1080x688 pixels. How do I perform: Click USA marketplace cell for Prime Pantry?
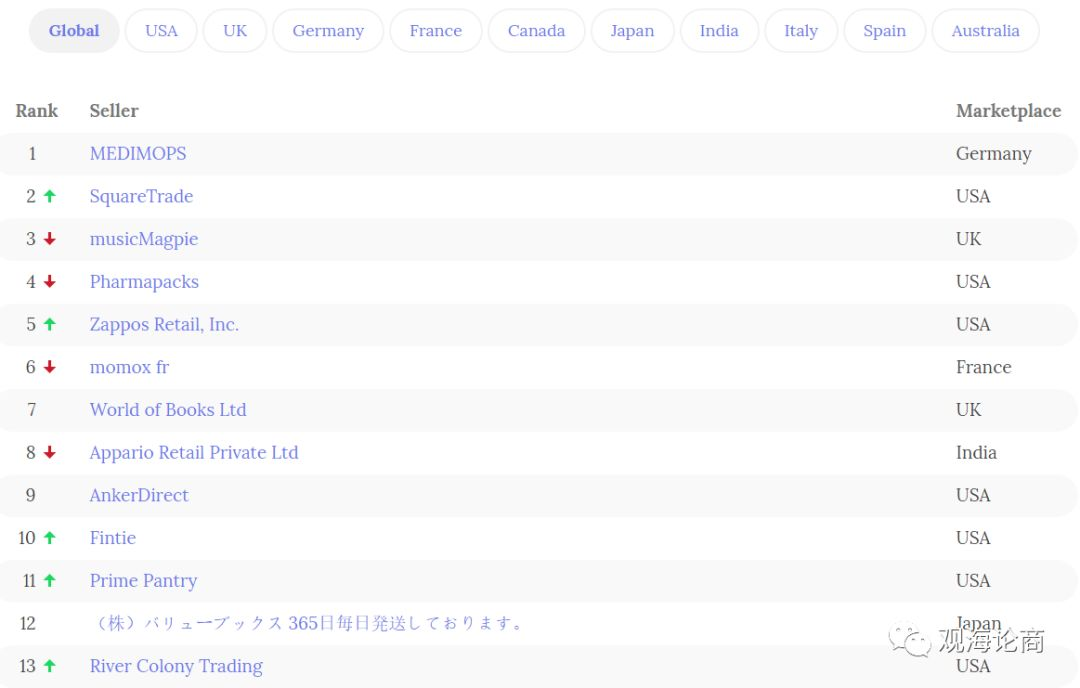tap(973, 581)
